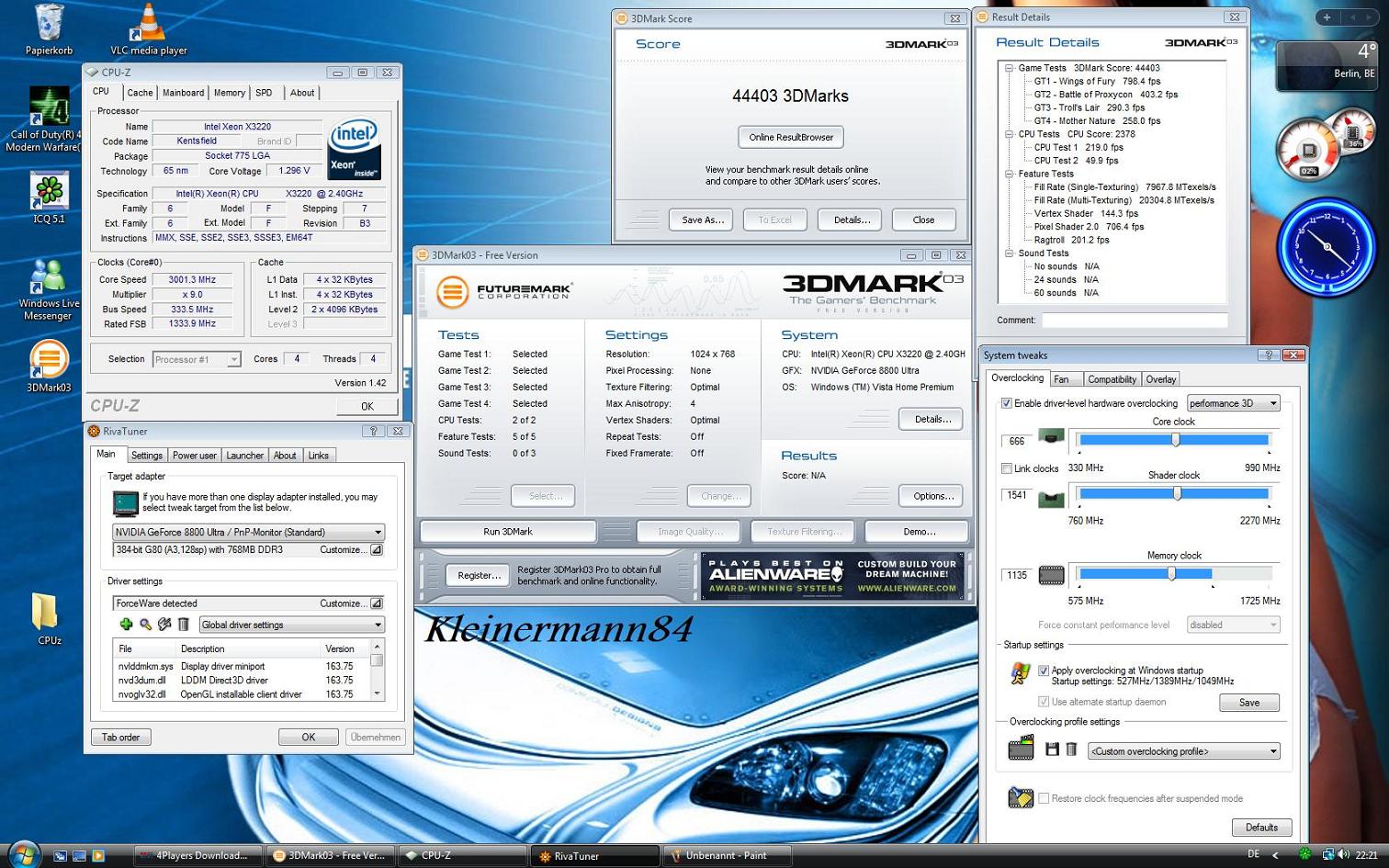Viewport: 1389px width, 868px height.
Task: Click the shader clock chip icon
Action: (x=1051, y=499)
